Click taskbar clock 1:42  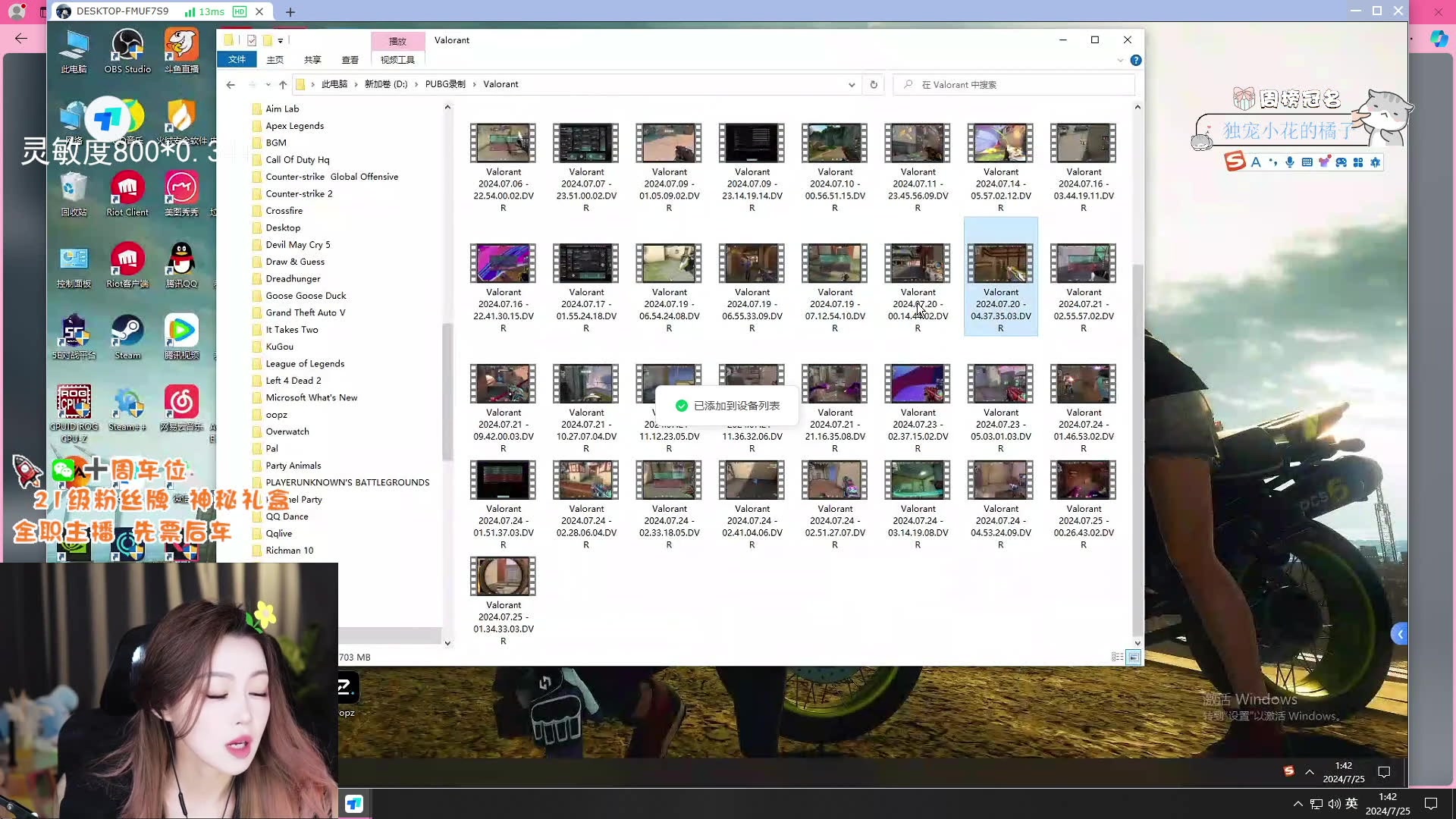1388,804
